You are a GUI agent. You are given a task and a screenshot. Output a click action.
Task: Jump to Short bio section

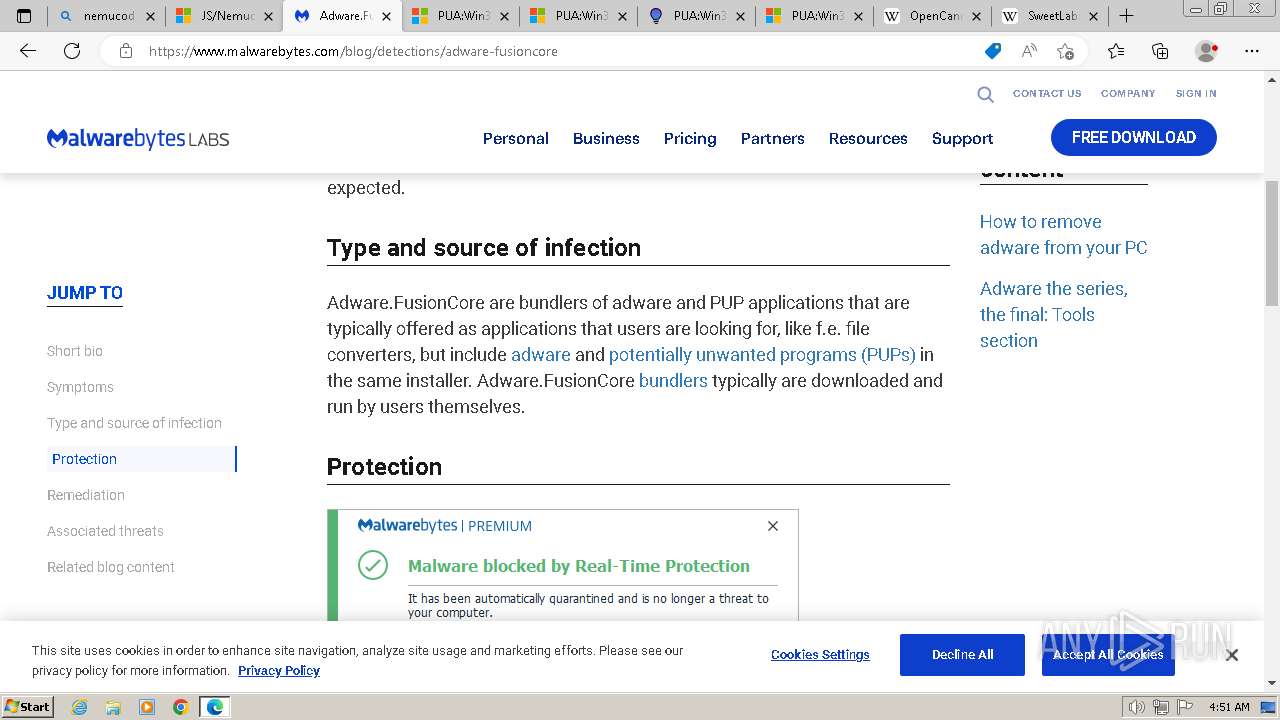[75, 351]
